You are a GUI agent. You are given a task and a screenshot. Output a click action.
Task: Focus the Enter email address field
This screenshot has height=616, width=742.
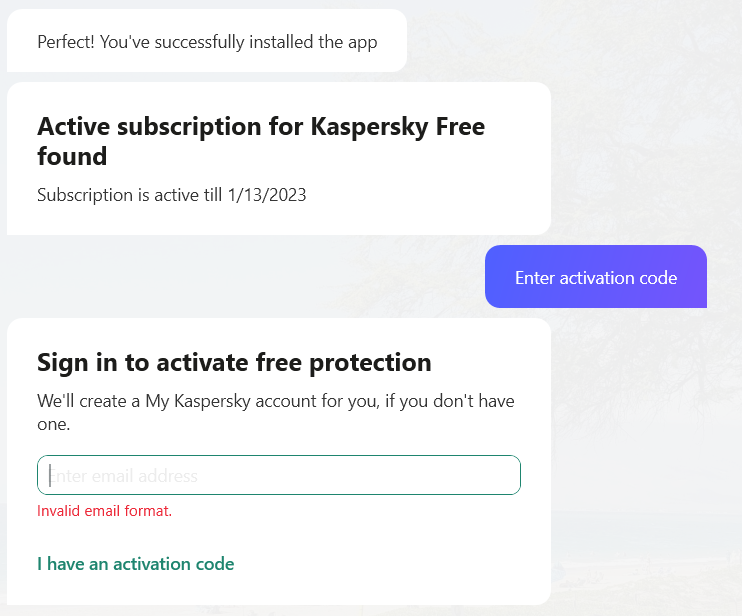click(279, 475)
